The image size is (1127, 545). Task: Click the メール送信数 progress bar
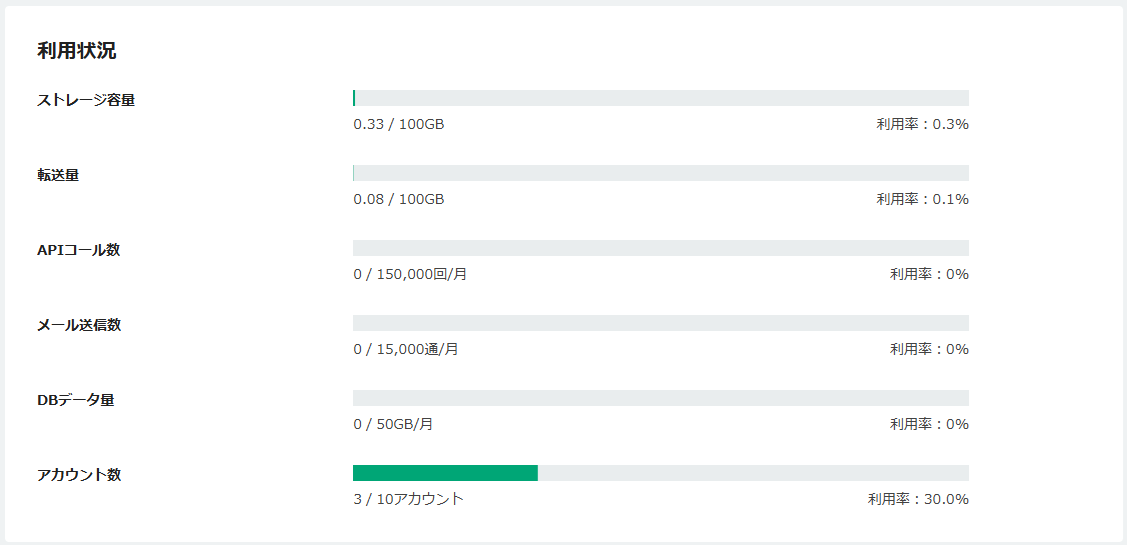pyautogui.click(x=661, y=323)
